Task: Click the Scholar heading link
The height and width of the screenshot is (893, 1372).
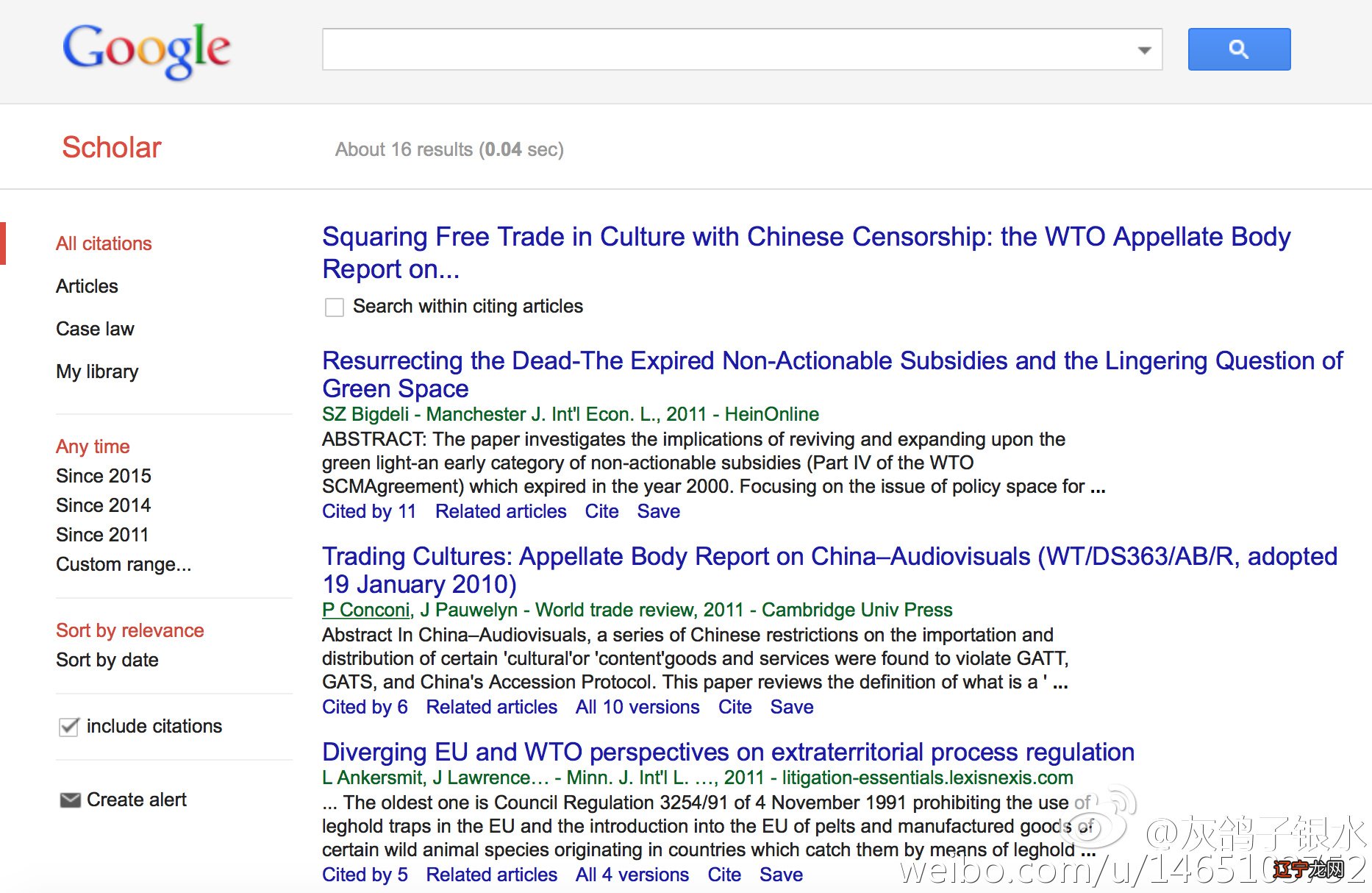Action: [111, 147]
